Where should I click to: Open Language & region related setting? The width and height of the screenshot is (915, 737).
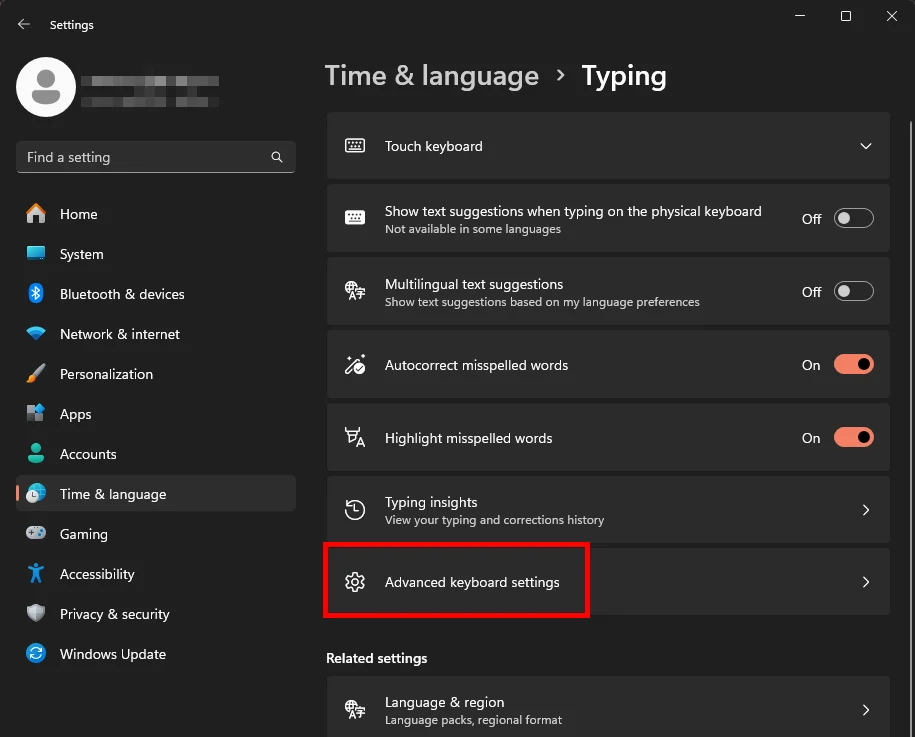(x=608, y=707)
